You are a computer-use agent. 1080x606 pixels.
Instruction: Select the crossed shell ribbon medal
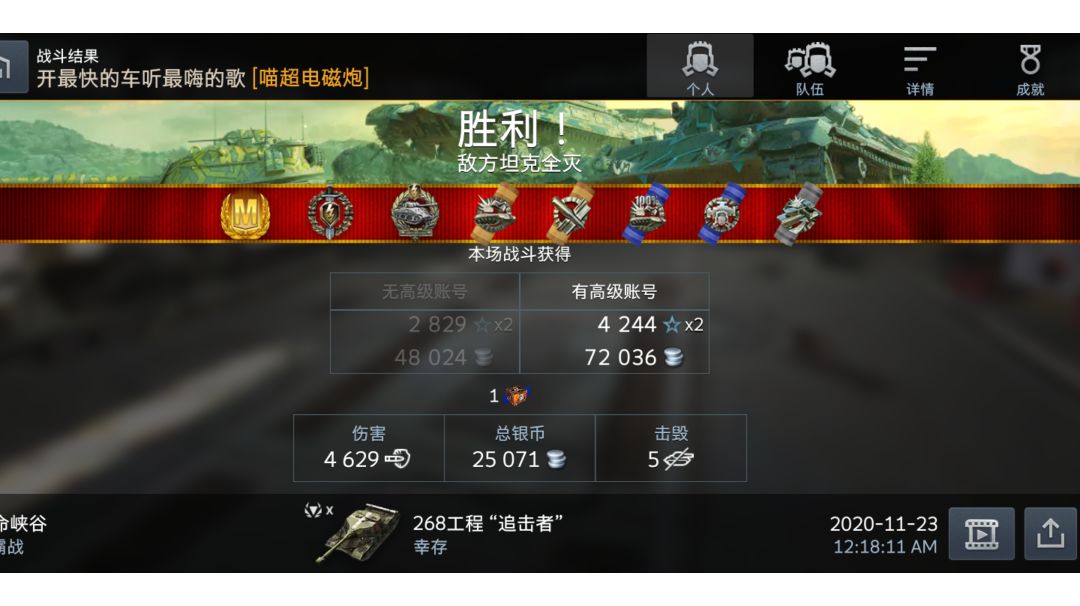click(x=571, y=213)
